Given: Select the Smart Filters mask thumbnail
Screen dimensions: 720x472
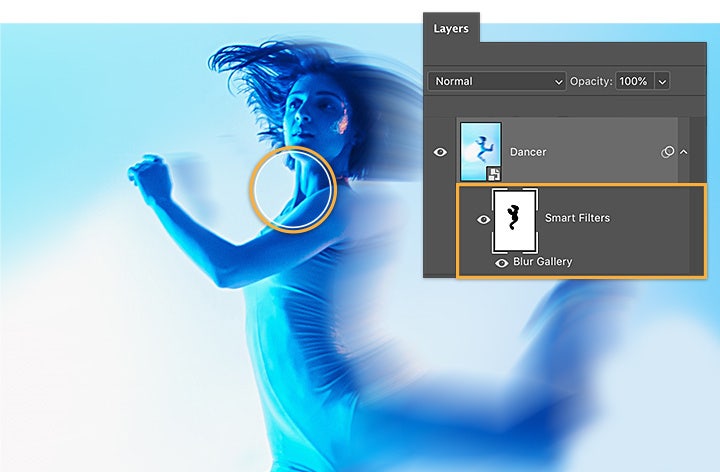Looking at the screenshot, I should [x=515, y=221].
